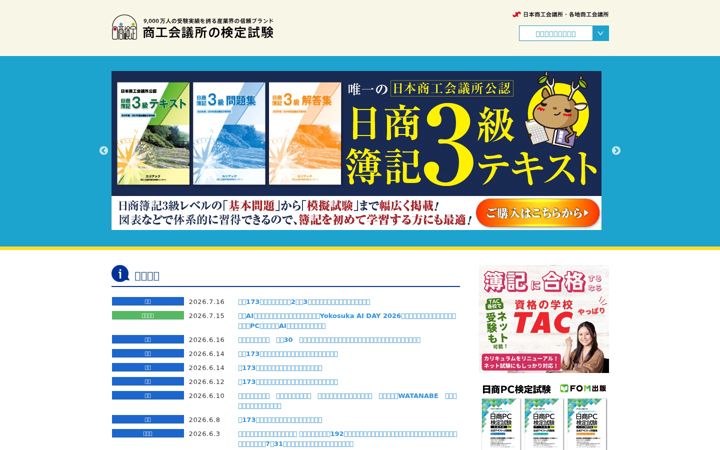Viewport: 720px width, 450px height.
Task: Click the green category tag for 2026.7.15
Action: click(148, 315)
